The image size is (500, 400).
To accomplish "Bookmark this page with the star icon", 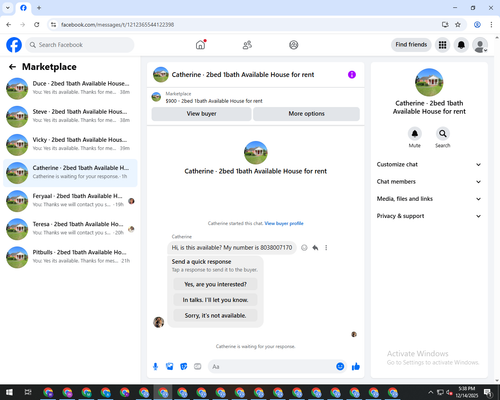I will pos(458,25).
